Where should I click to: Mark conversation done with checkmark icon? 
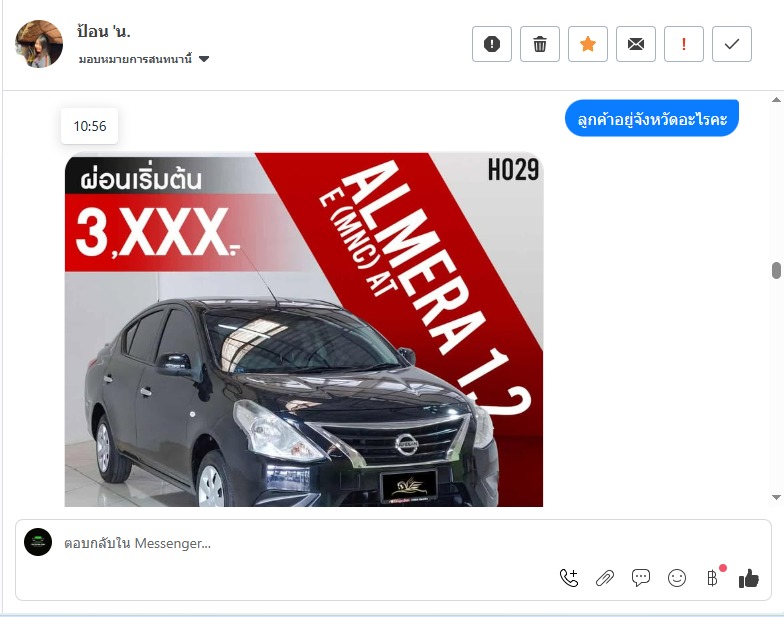[732, 44]
